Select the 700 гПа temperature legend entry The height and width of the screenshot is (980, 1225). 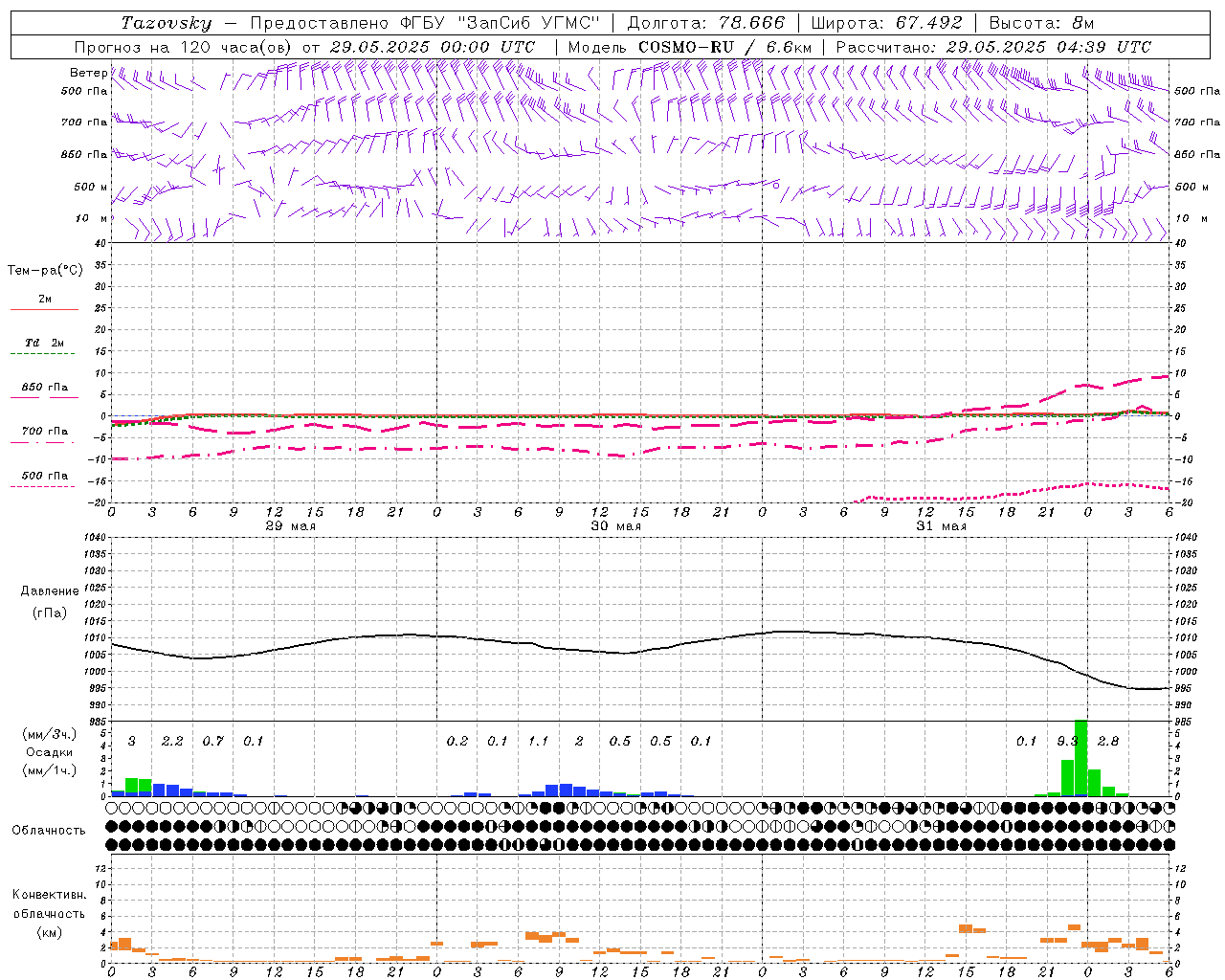coord(44,431)
